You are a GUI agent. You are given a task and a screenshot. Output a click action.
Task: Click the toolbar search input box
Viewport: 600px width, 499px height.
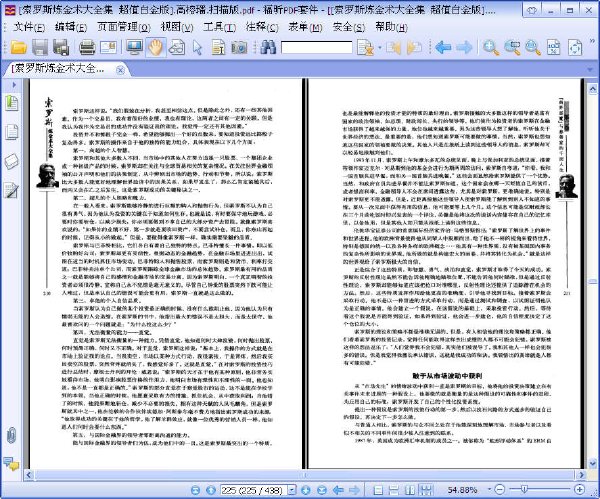click(x=316, y=48)
